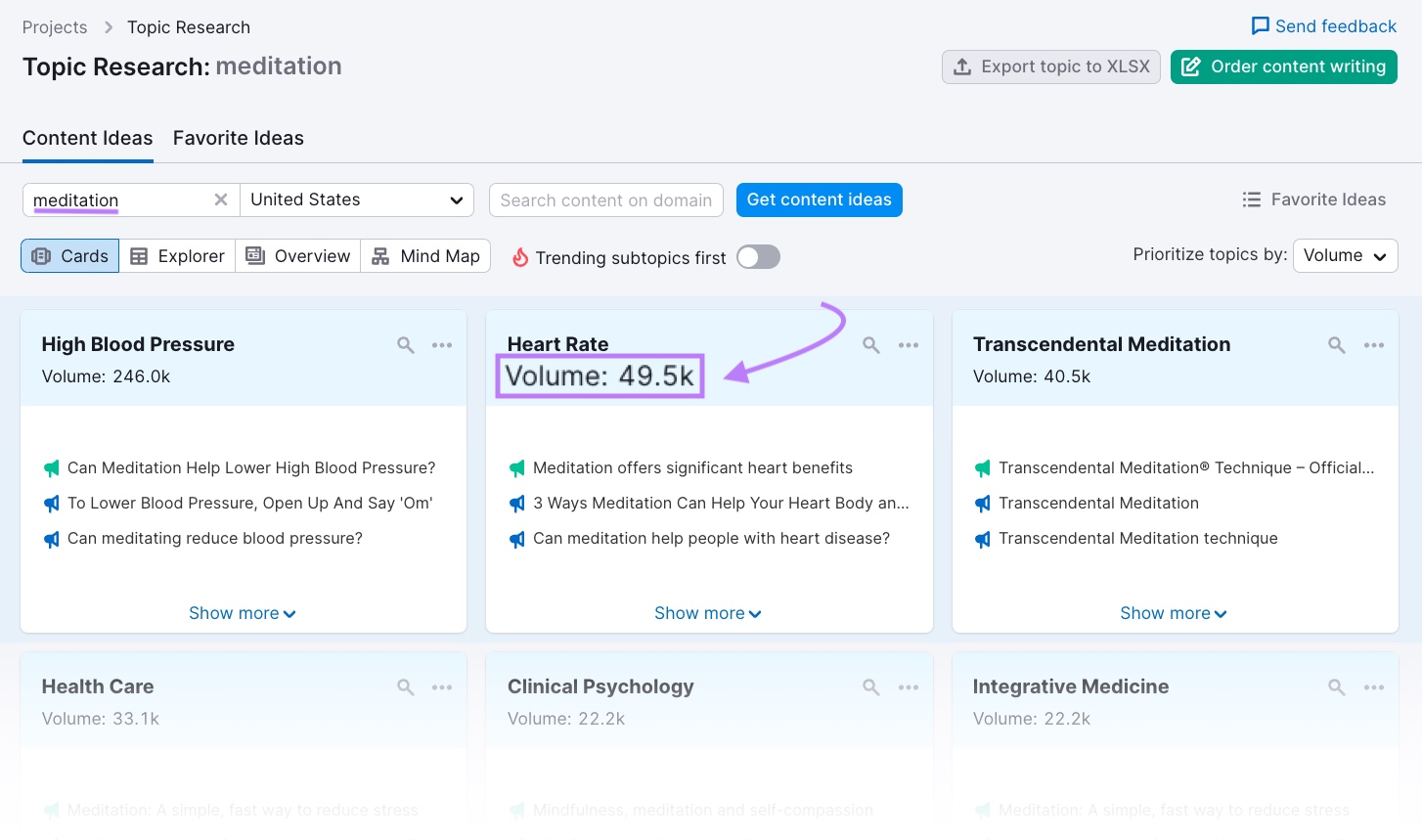Screen dimensions: 1422x840
Task: Click megaphone icon beside 'Can meditating reduce blood pressure?'
Action: coord(52,539)
